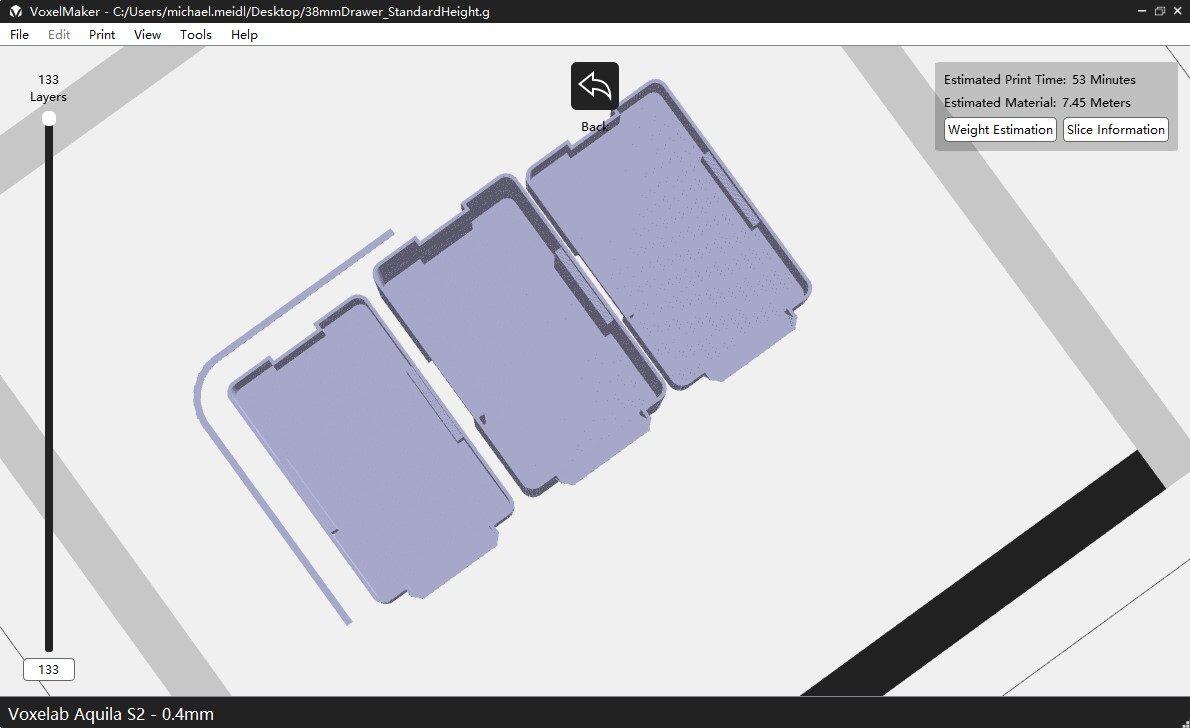The image size is (1190, 728).
Task: Open the Help menu
Action: click(x=244, y=34)
